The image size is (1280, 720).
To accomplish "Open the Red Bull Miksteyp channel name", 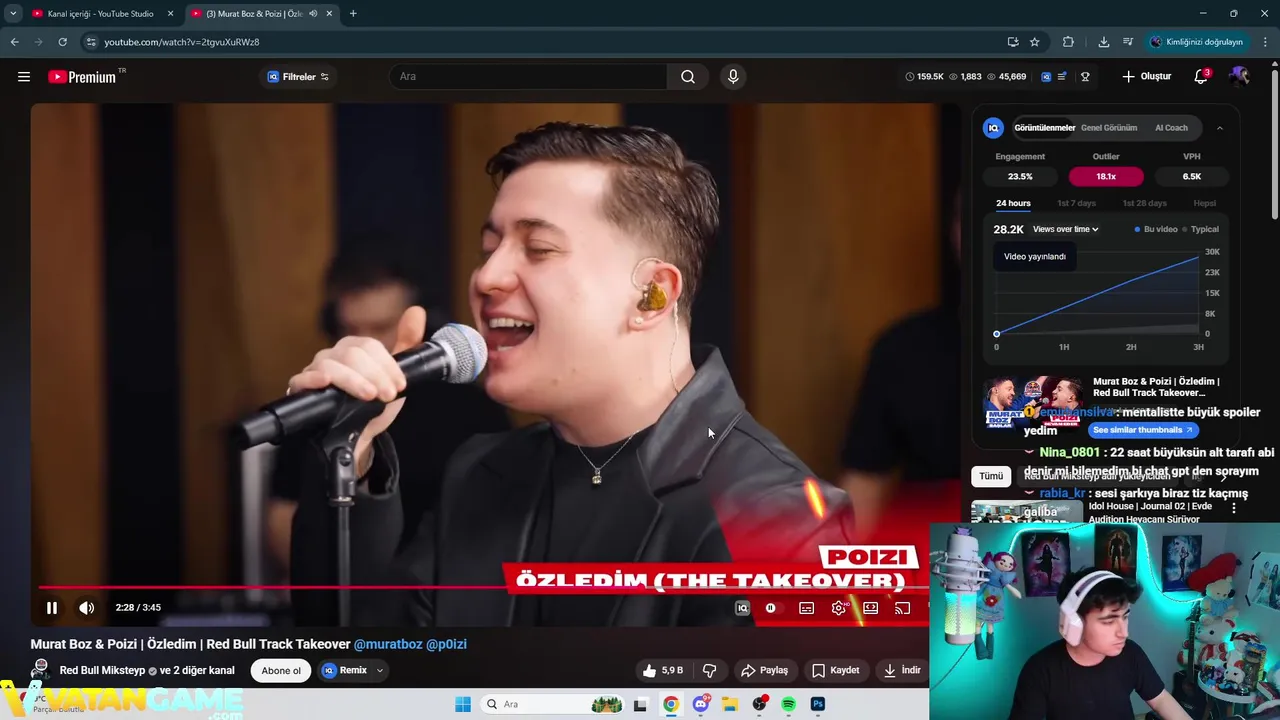I will (102, 670).
